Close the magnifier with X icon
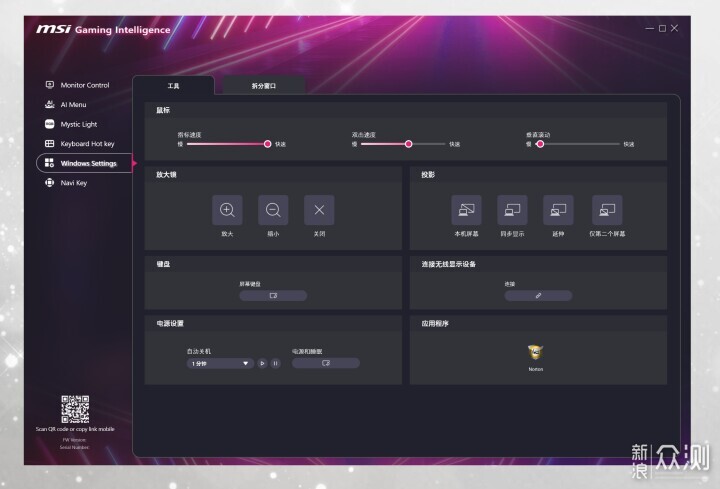The height and width of the screenshot is (489, 720). [x=319, y=210]
